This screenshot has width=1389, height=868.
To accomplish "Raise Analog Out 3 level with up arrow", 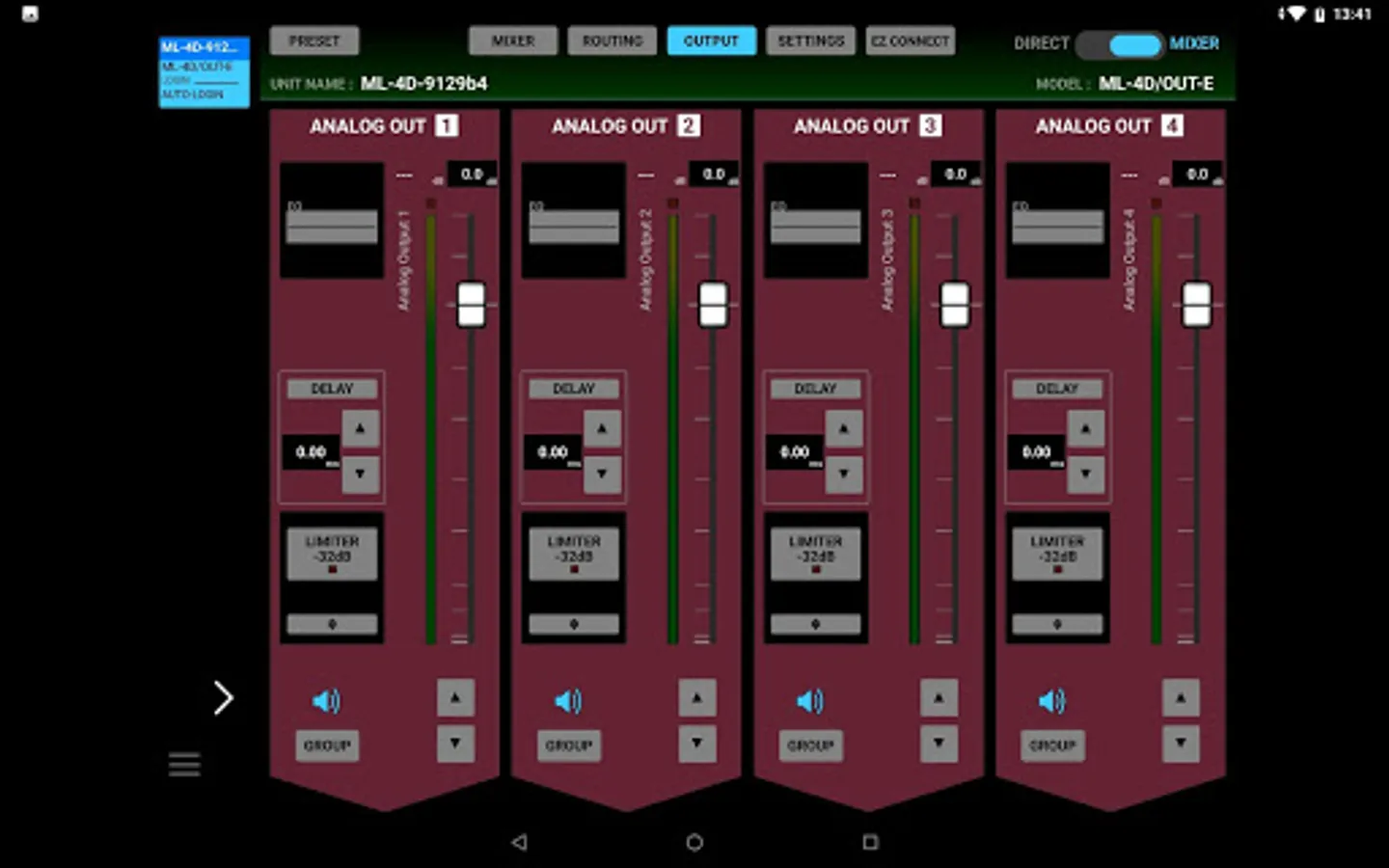I will (x=940, y=697).
